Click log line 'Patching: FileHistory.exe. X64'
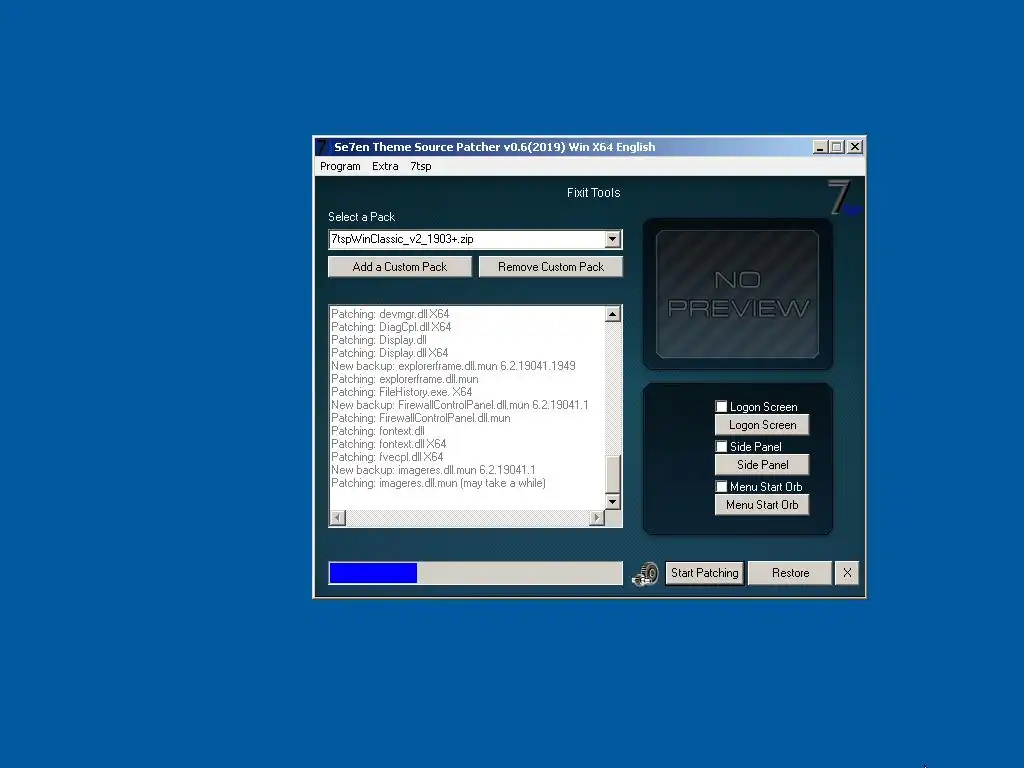This screenshot has width=1024, height=768. pyautogui.click(x=402, y=392)
